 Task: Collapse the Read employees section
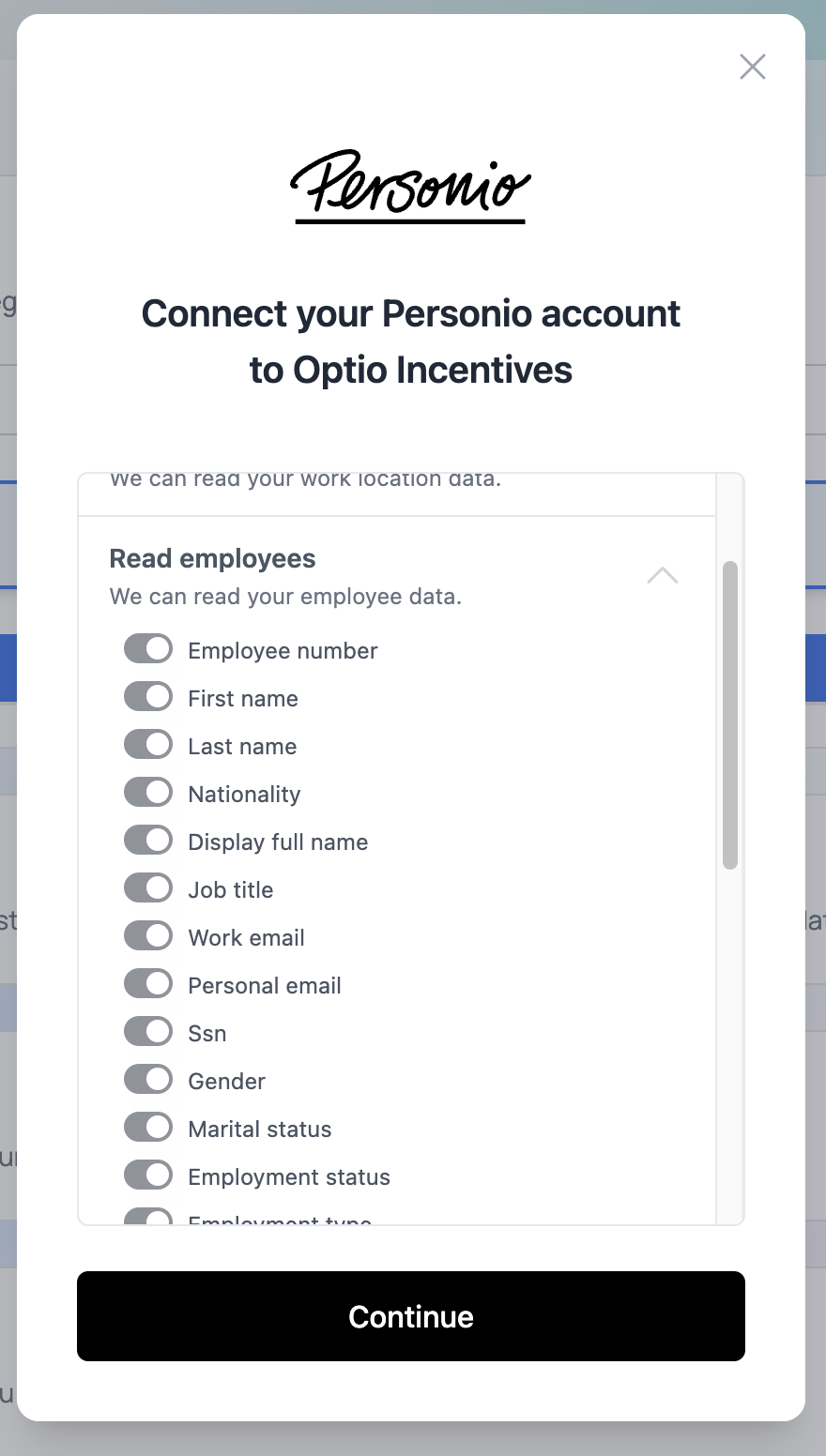662,576
